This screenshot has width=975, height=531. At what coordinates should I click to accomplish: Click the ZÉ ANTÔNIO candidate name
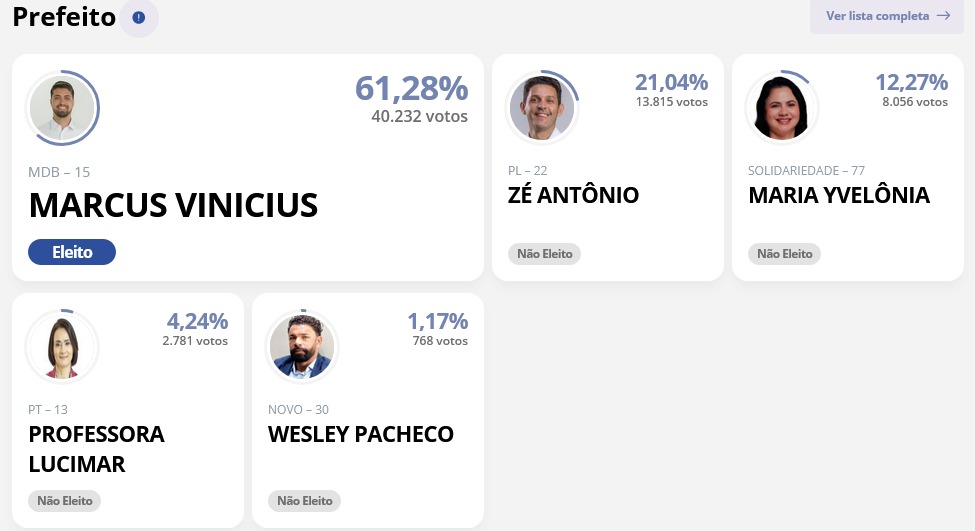pyautogui.click(x=573, y=195)
